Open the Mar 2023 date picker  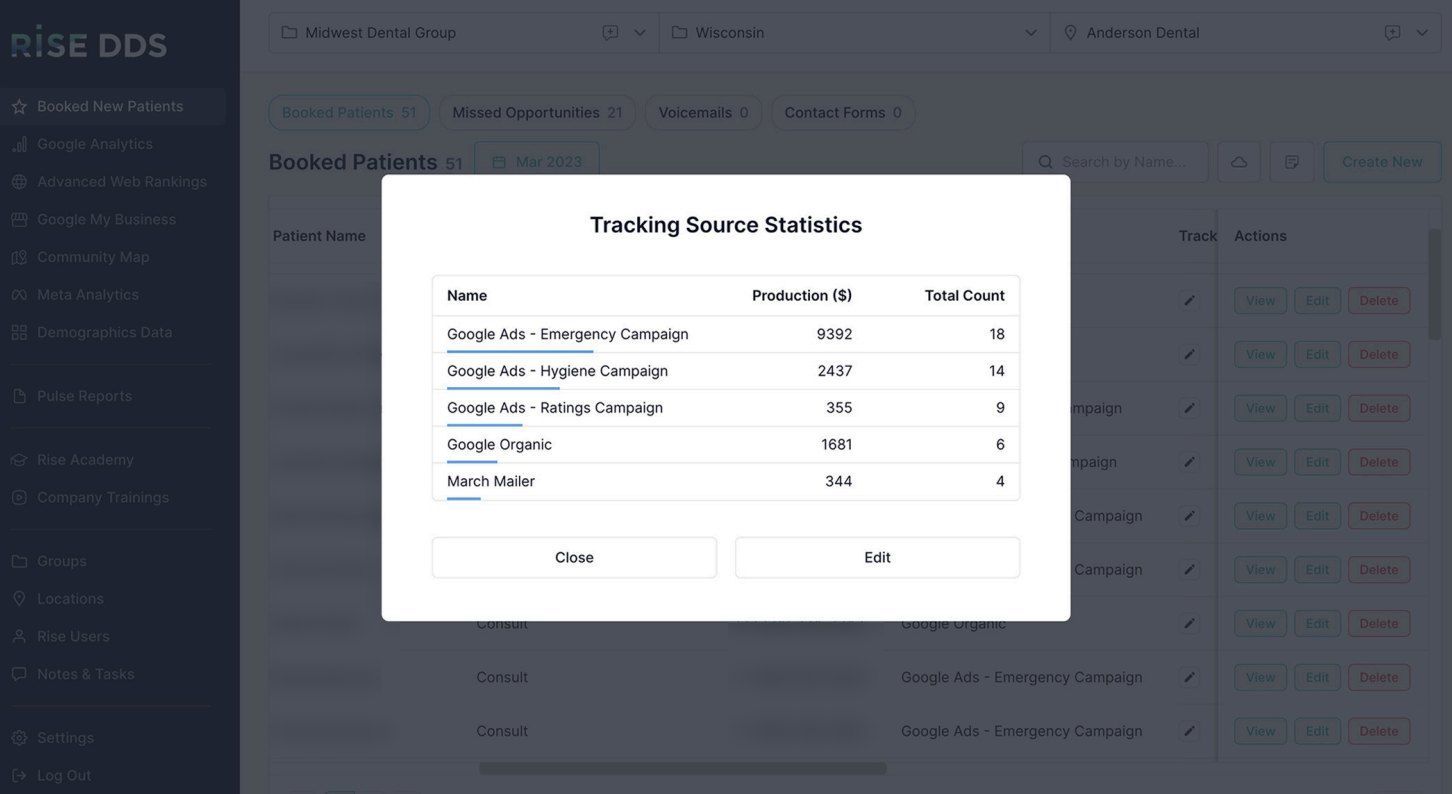click(537, 162)
